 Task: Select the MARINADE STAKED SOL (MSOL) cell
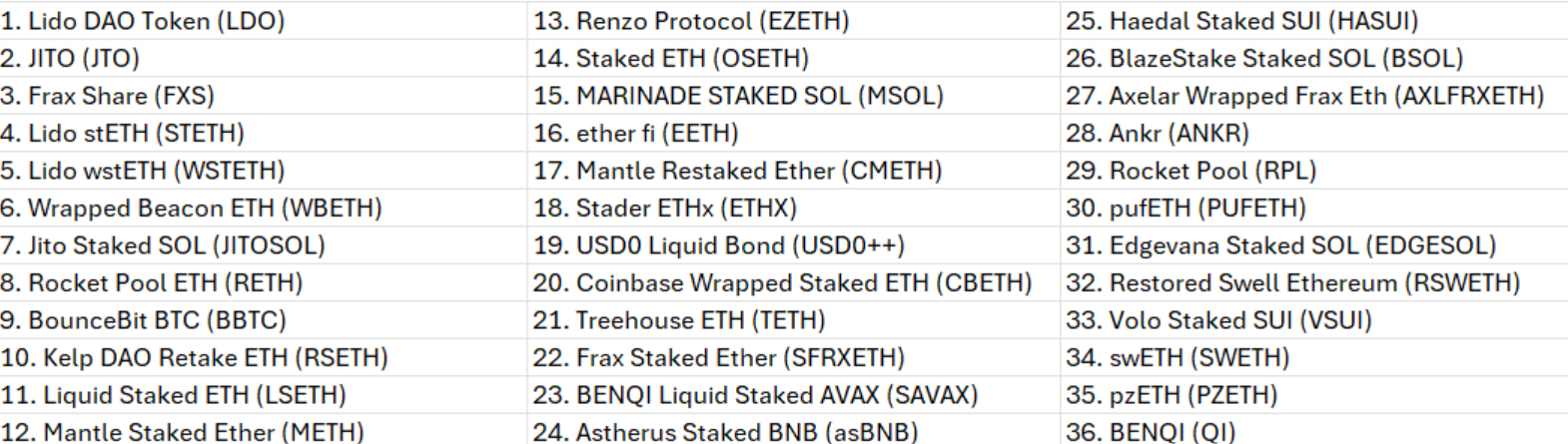pyautogui.click(x=738, y=96)
